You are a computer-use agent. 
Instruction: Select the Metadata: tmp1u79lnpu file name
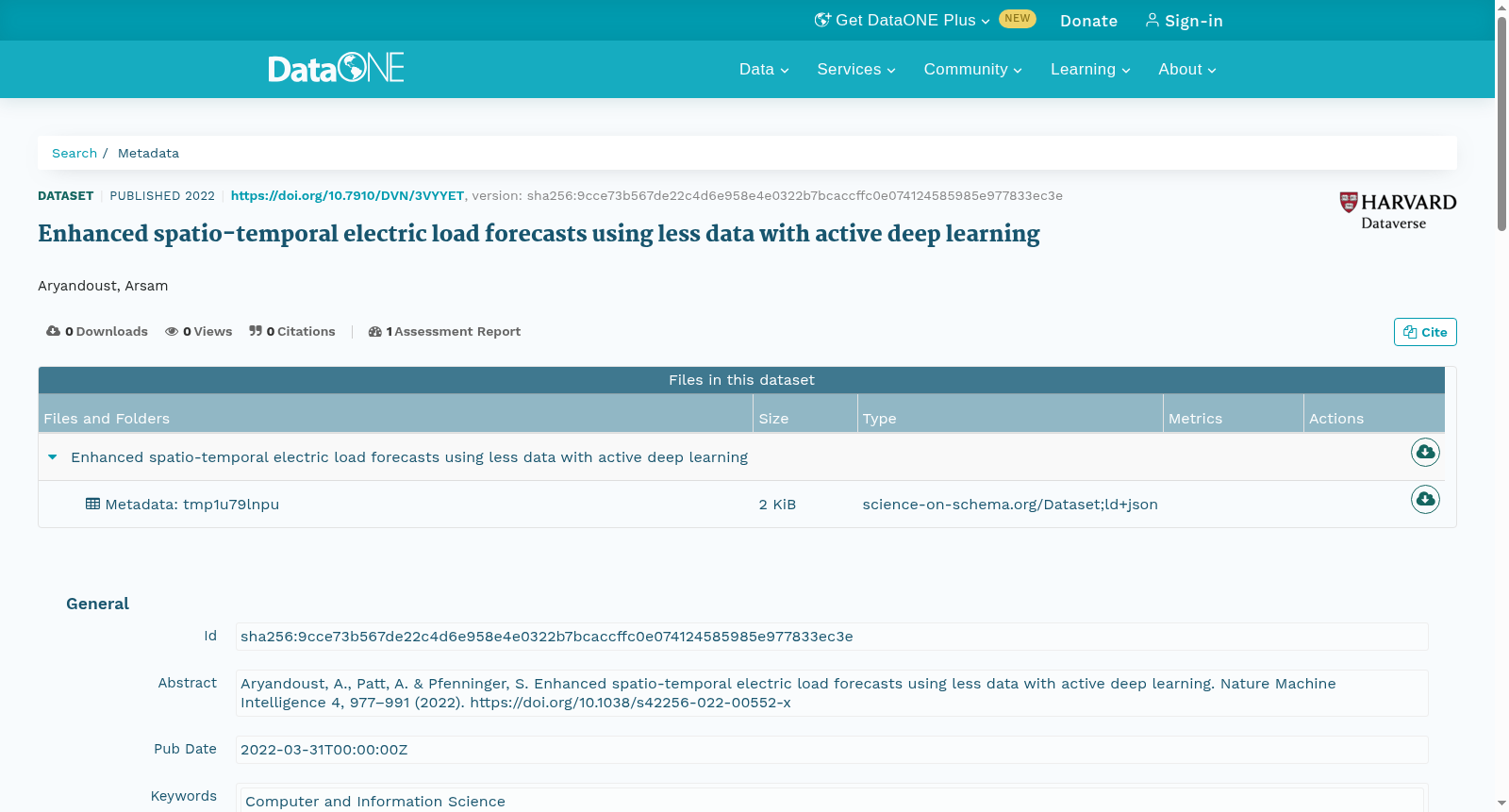192,505
